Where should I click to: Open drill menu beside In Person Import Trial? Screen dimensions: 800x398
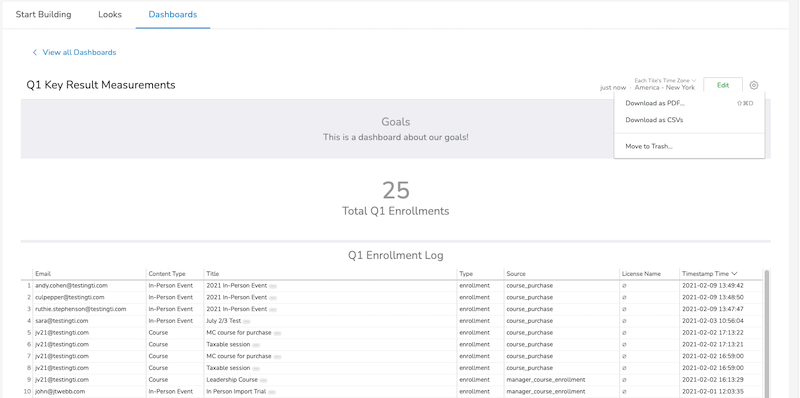click(272, 392)
